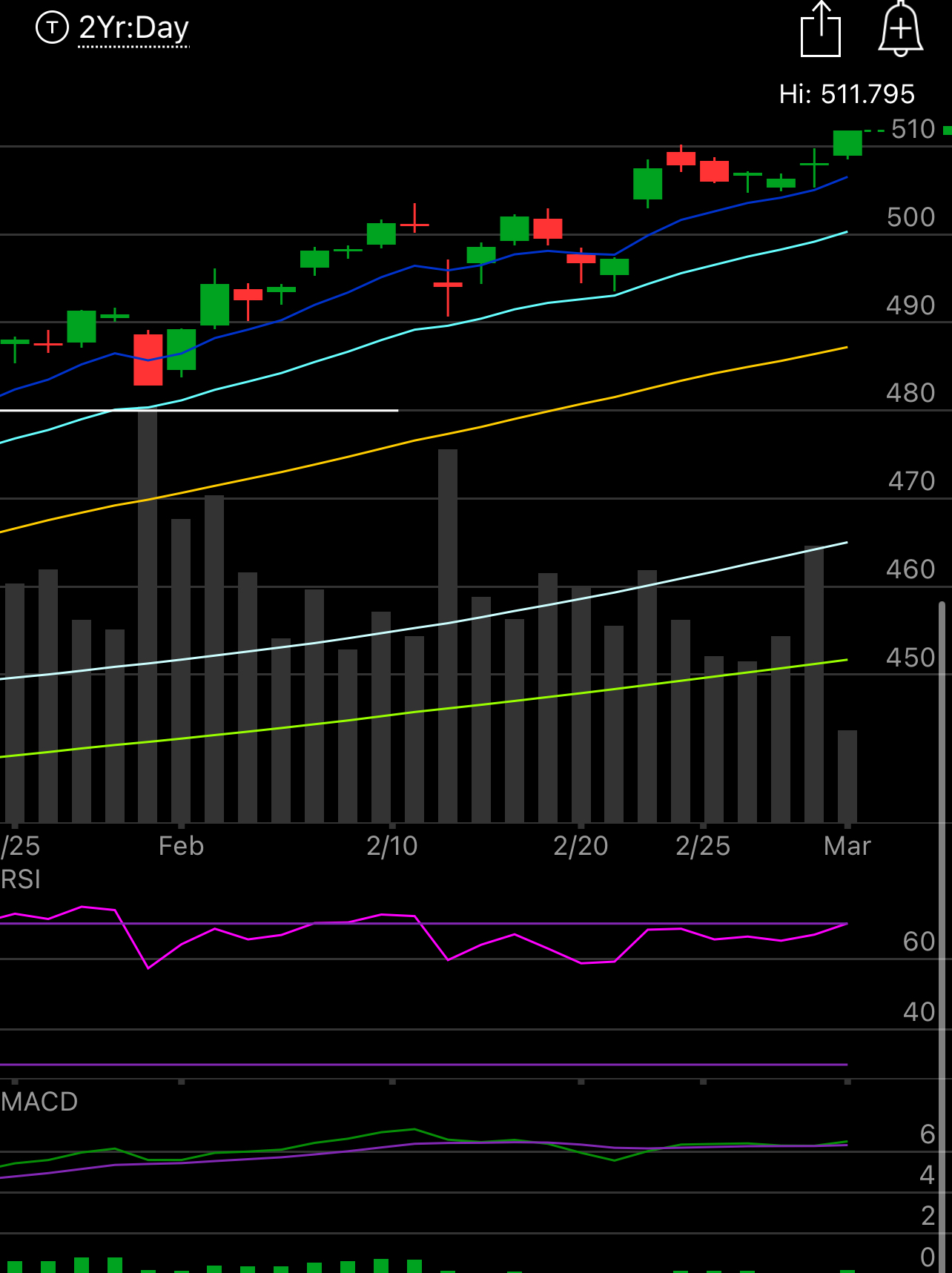Tap the 2/20 date axis label
The width and height of the screenshot is (952, 1273).
(581, 846)
